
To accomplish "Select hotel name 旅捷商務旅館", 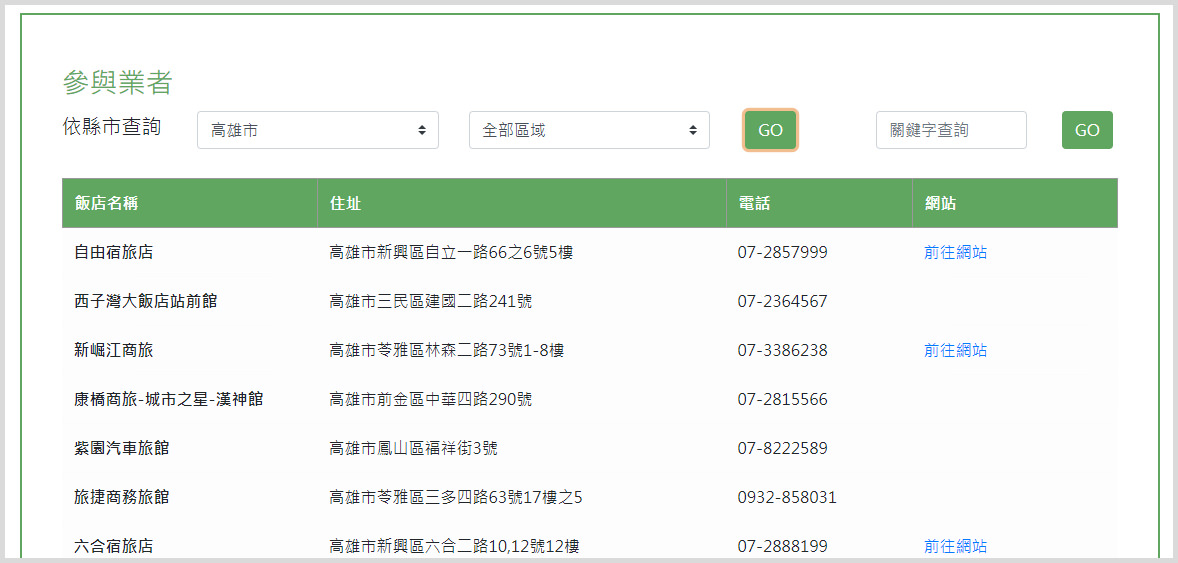I will pyautogui.click(x=122, y=498).
